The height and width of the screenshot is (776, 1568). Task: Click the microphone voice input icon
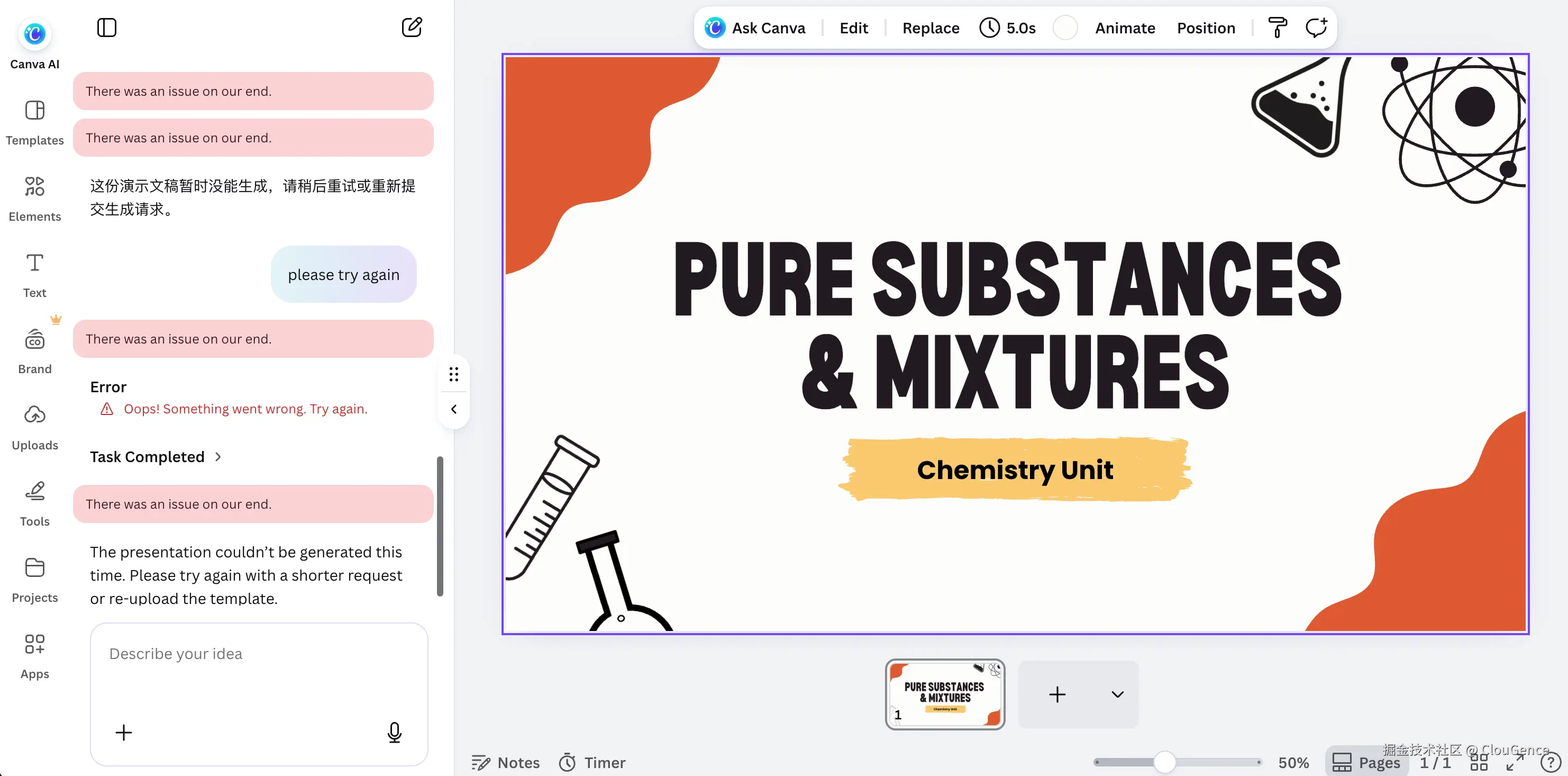395,732
